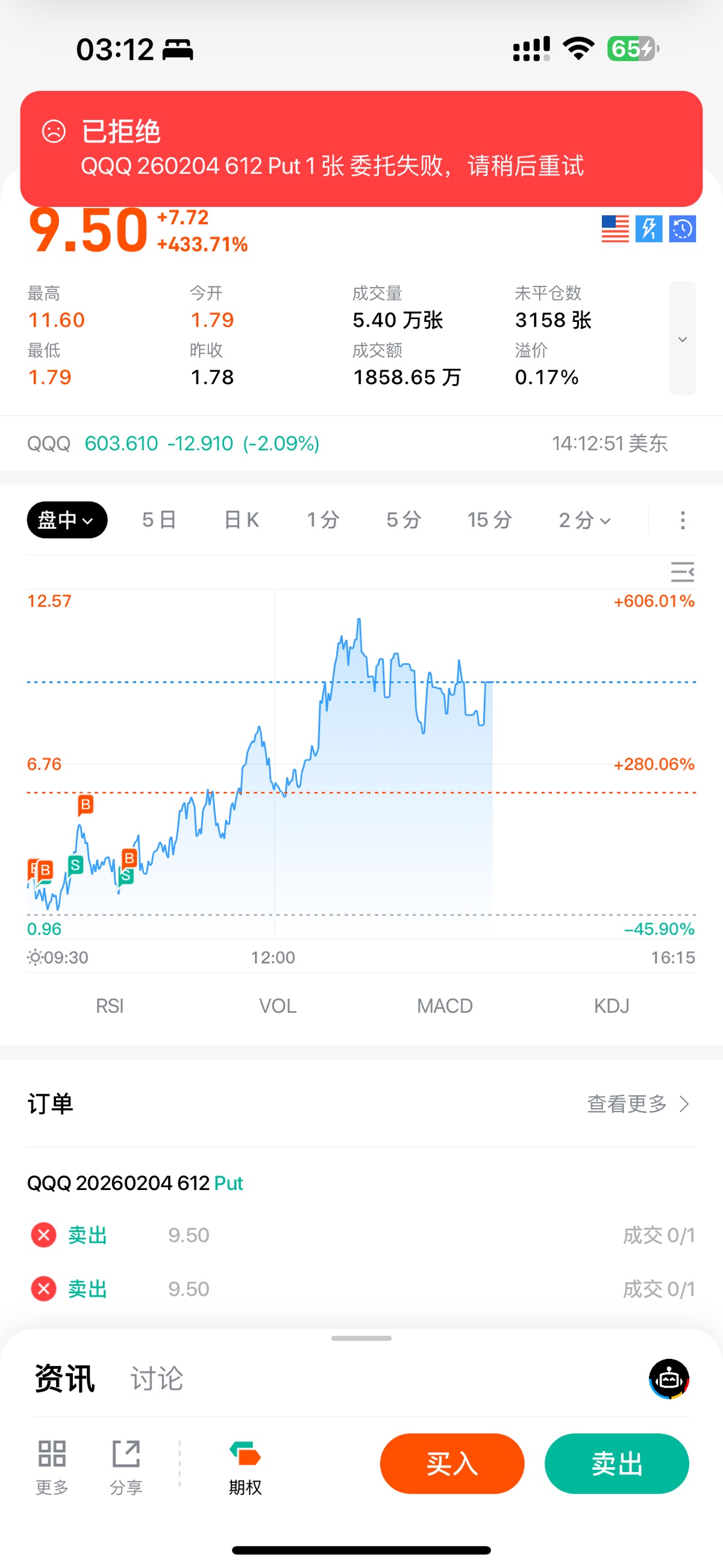The width and height of the screenshot is (723, 1568).
Task: Tap the chart list settings icon
Action: click(682, 572)
